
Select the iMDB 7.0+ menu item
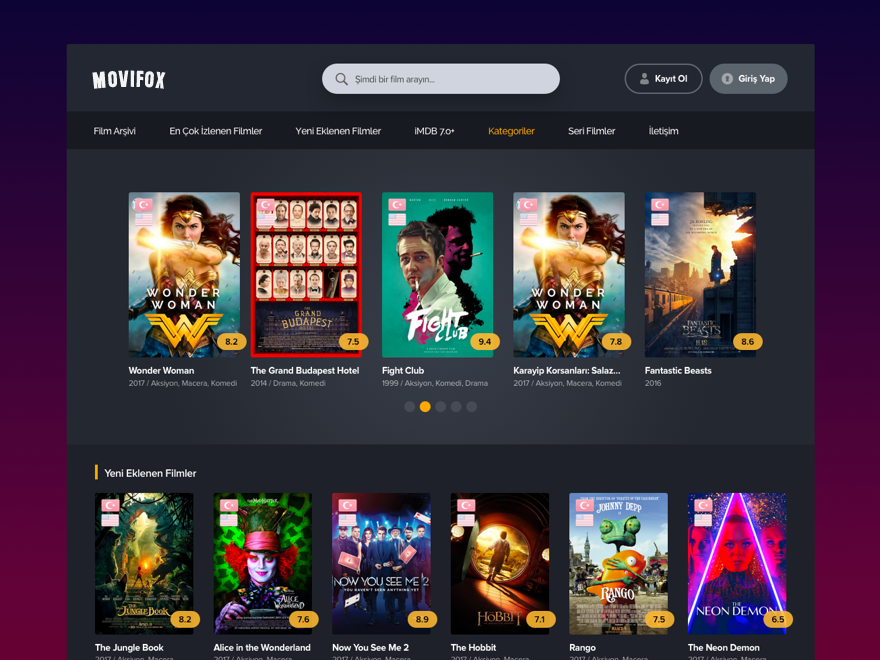pos(434,131)
